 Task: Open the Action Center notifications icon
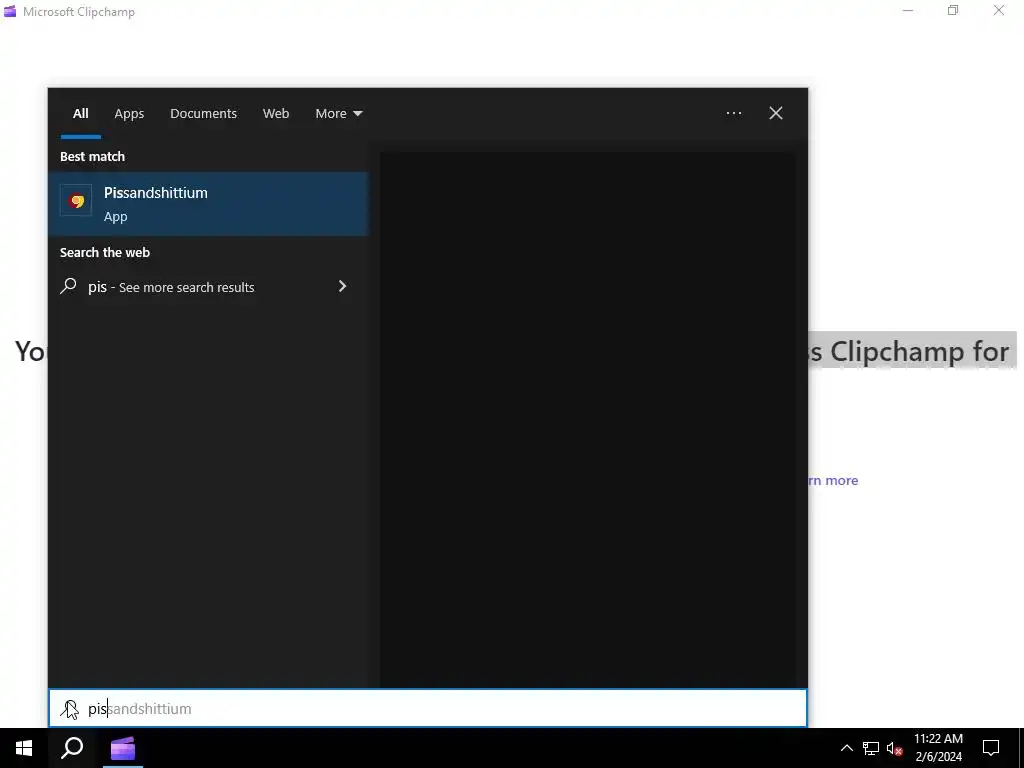[991, 748]
